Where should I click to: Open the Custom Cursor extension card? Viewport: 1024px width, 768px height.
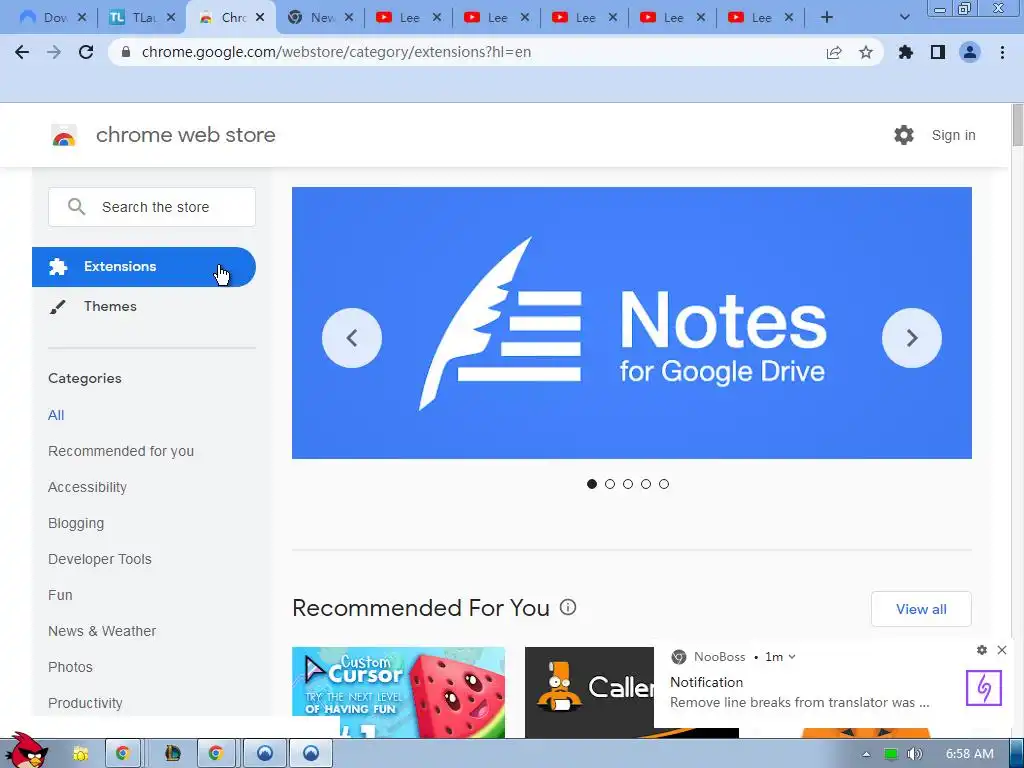pyautogui.click(x=398, y=692)
